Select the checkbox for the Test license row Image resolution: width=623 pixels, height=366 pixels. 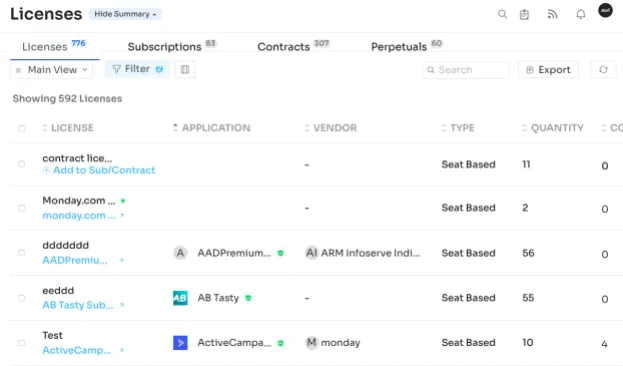pyautogui.click(x=21, y=343)
